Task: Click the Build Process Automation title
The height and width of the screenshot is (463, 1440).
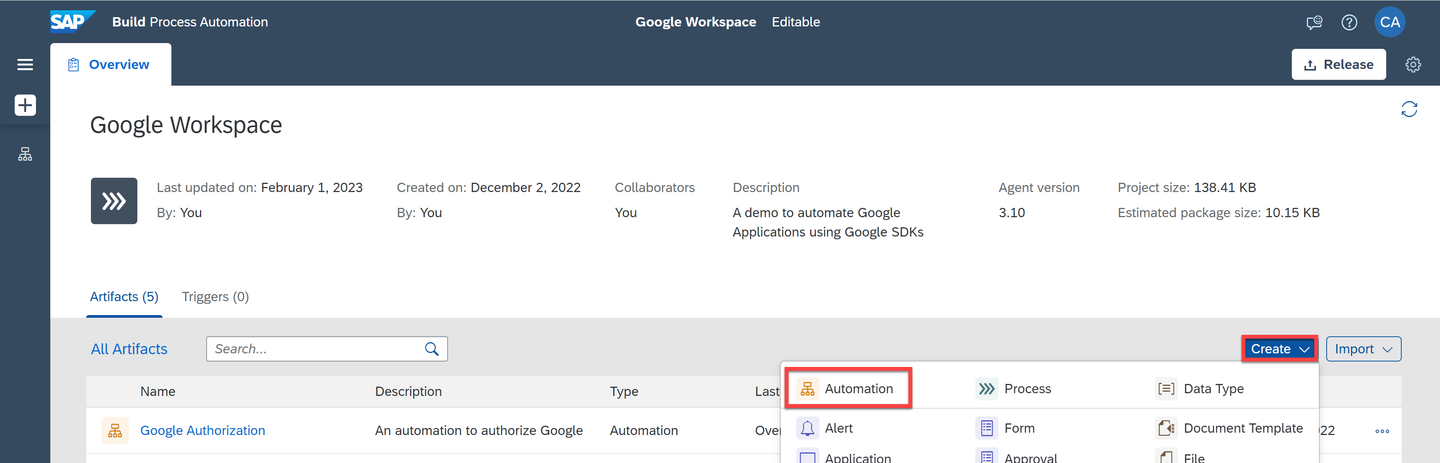Action: tap(190, 22)
